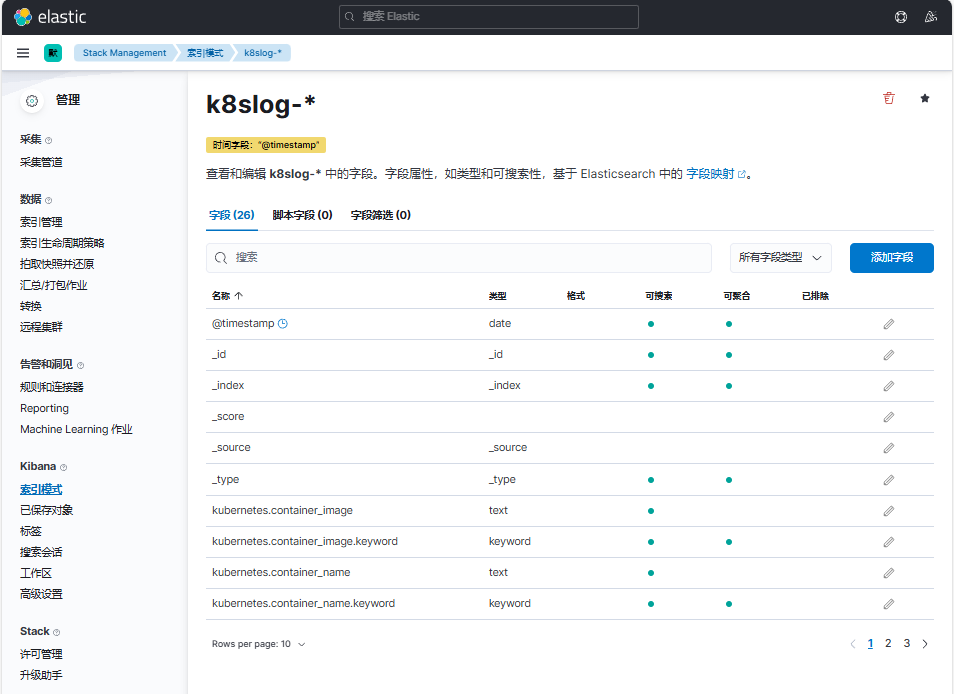Image resolution: width=954 pixels, height=694 pixels.
Task: Open the Rows per page selector
Action: (x=259, y=644)
